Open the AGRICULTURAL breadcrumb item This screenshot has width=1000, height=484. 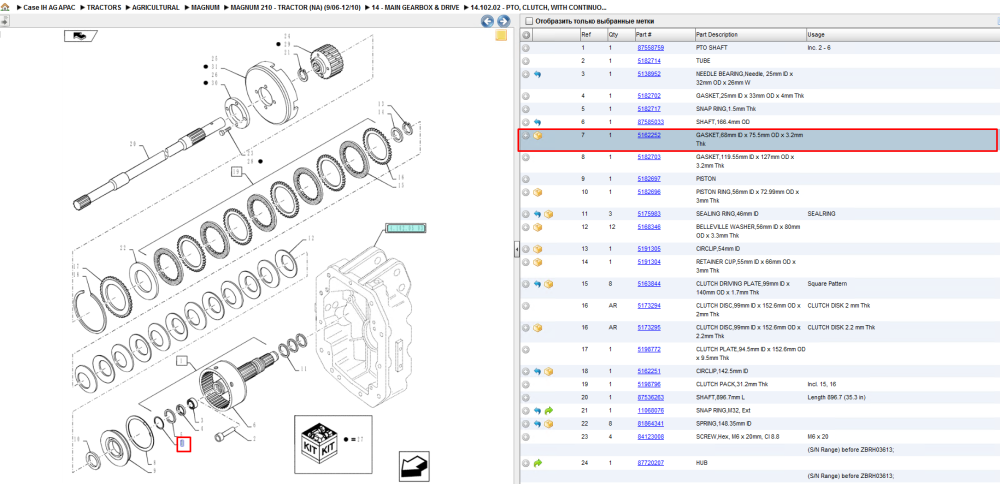coord(156,7)
